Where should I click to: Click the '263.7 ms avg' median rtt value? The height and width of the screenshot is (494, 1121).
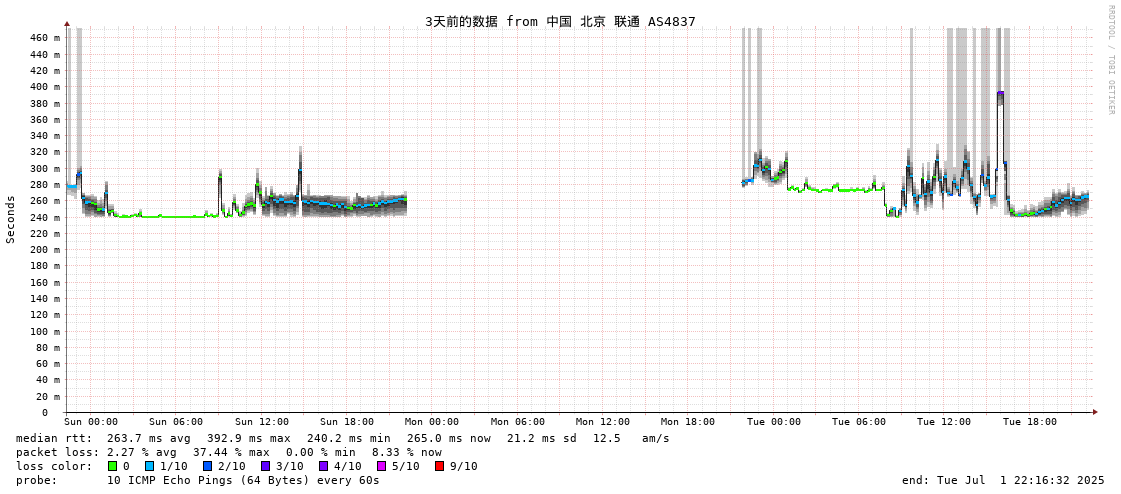coord(149,438)
